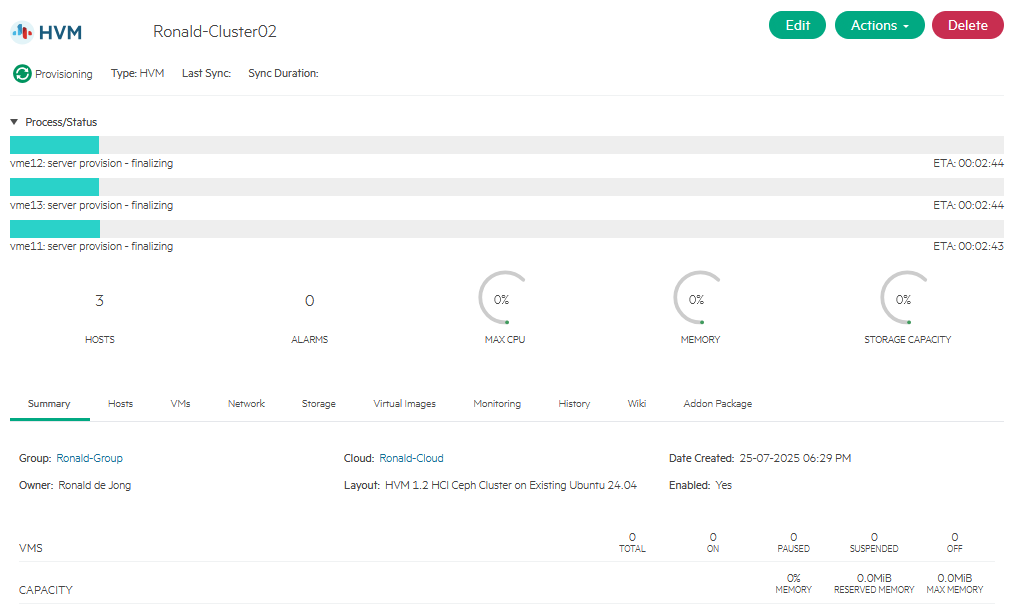This screenshot has height=616, width=1014.
Task: Open the Ronald-Cloud link
Action: tap(411, 458)
